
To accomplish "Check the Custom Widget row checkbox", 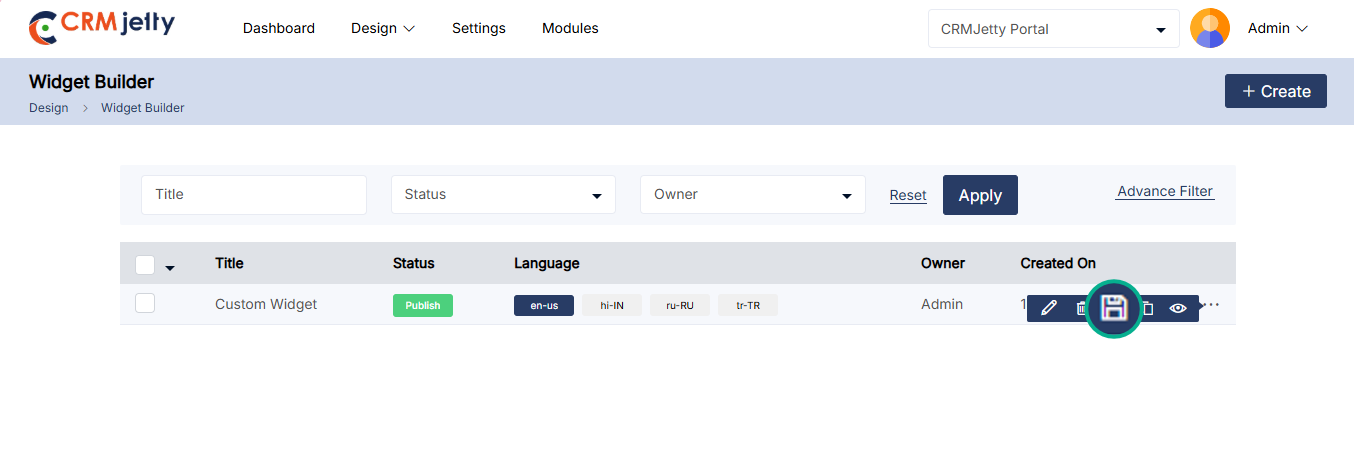I will 145,304.
